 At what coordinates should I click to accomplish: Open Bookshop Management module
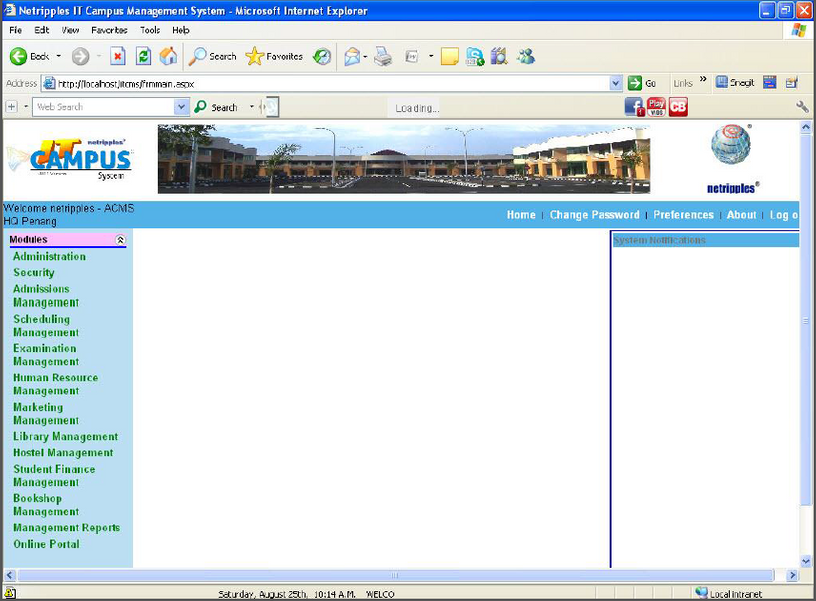[x=46, y=505]
